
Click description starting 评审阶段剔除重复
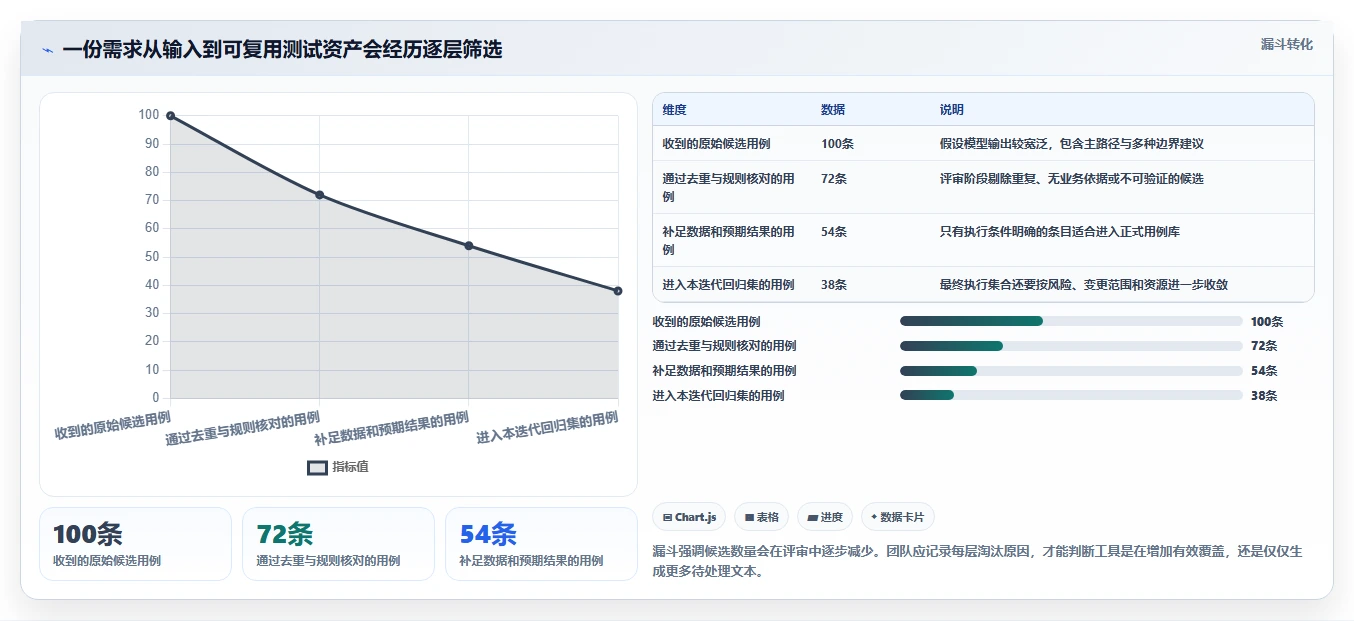point(1072,179)
